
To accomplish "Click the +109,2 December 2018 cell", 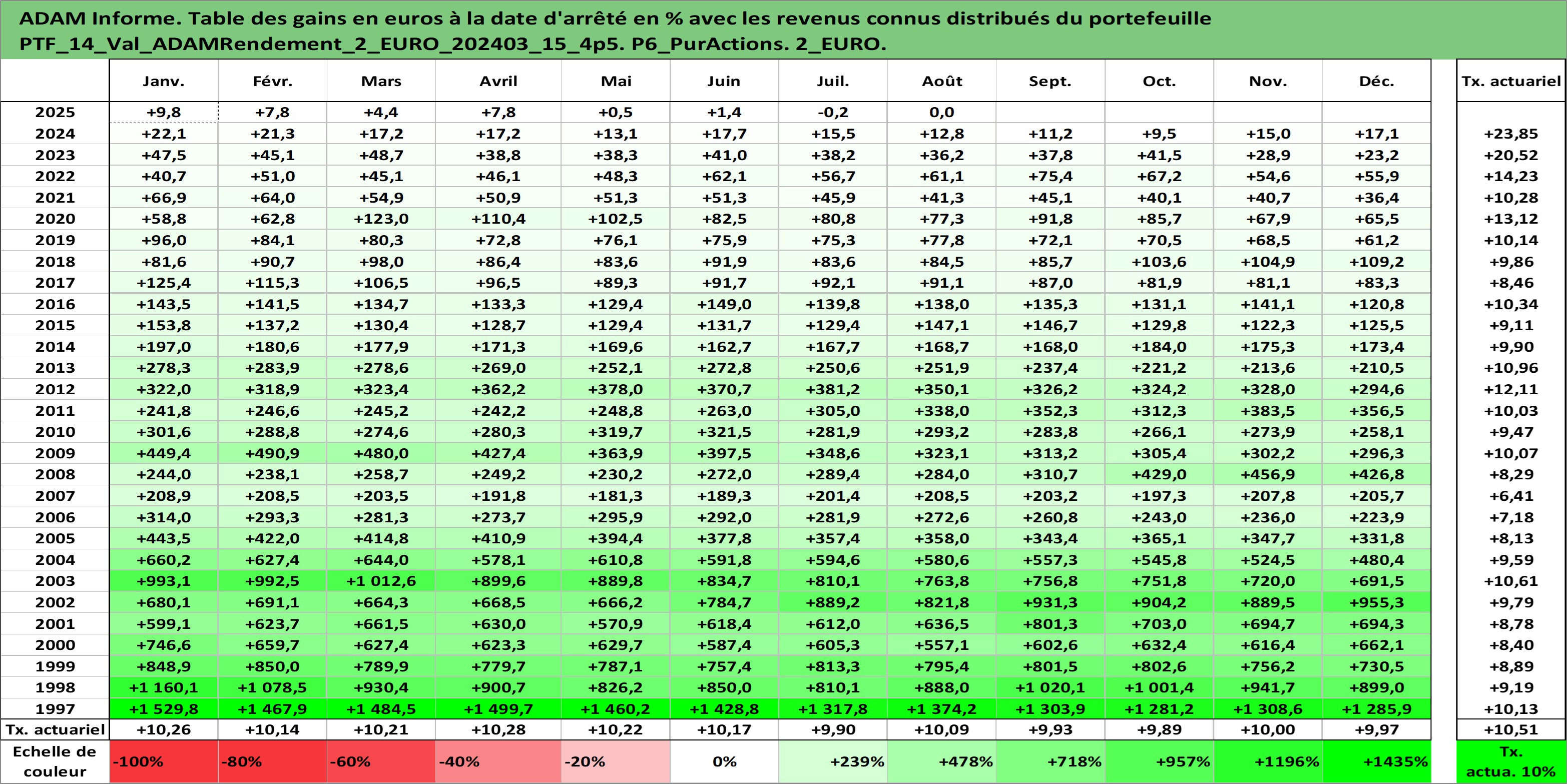I will tap(1377, 262).
